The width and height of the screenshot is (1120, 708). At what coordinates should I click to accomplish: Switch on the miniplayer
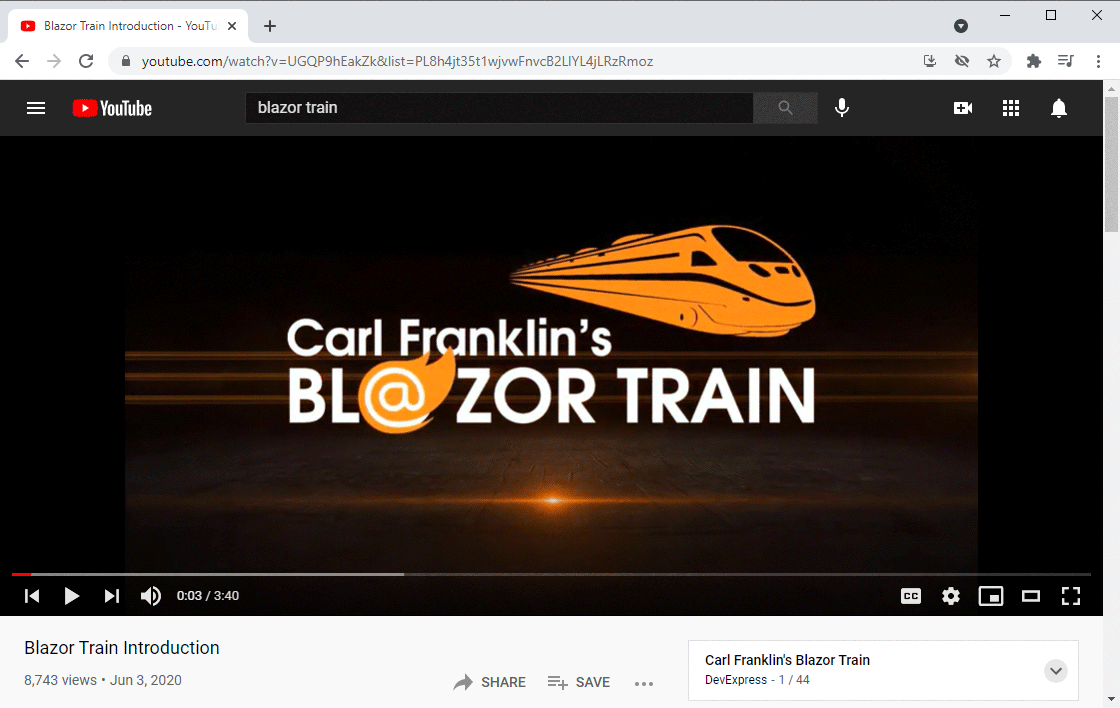click(991, 596)
